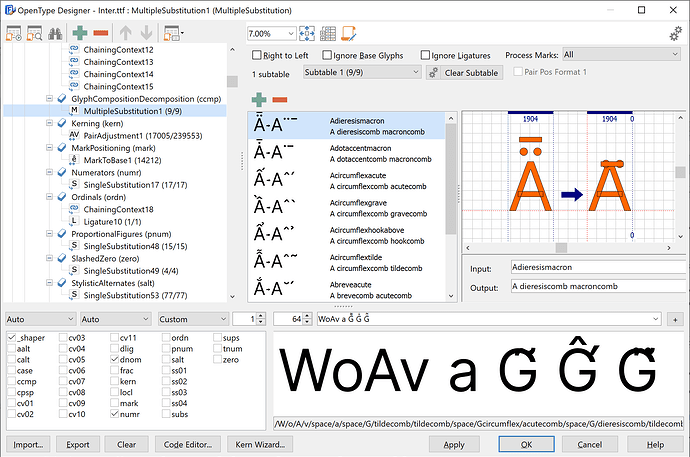The image size is (690, 457).
Task: Enable the Right to Left checkbox
Action: 256,55
